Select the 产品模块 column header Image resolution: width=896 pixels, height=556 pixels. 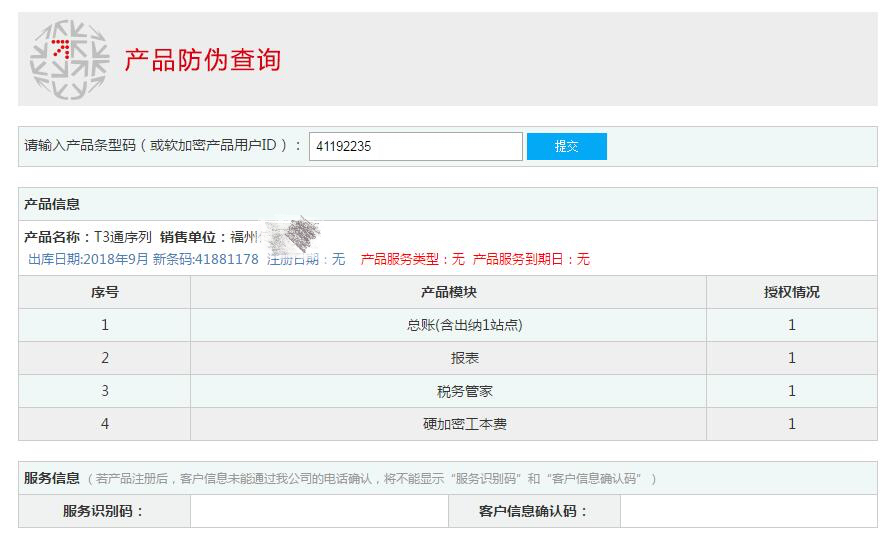pyautogui.click(x=449, y=293)
